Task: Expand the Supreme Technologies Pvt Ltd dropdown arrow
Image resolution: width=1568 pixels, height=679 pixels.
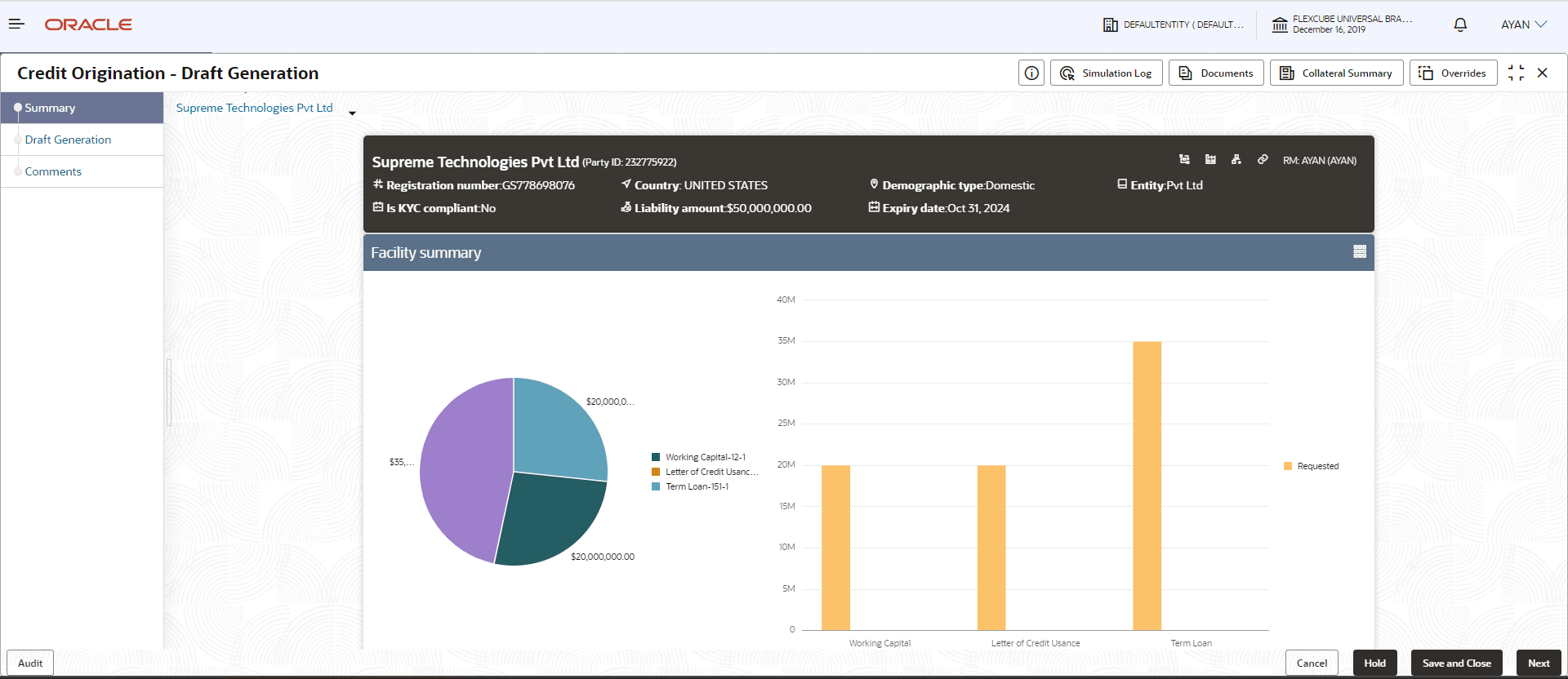Action: (352, 113)
